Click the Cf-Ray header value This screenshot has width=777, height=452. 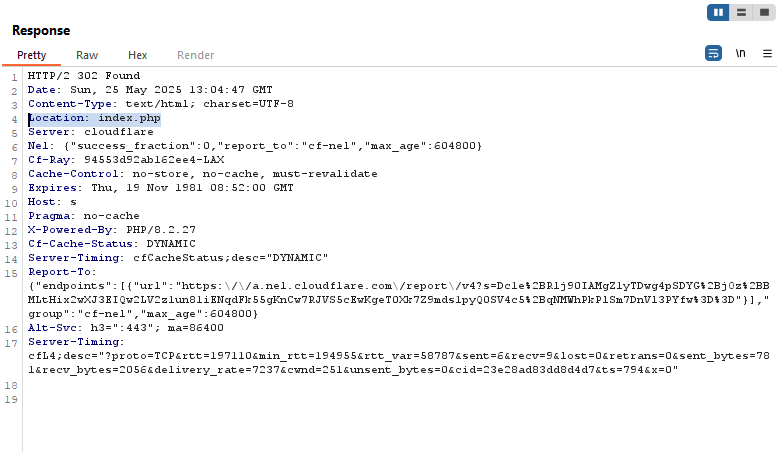pos(154,160)
